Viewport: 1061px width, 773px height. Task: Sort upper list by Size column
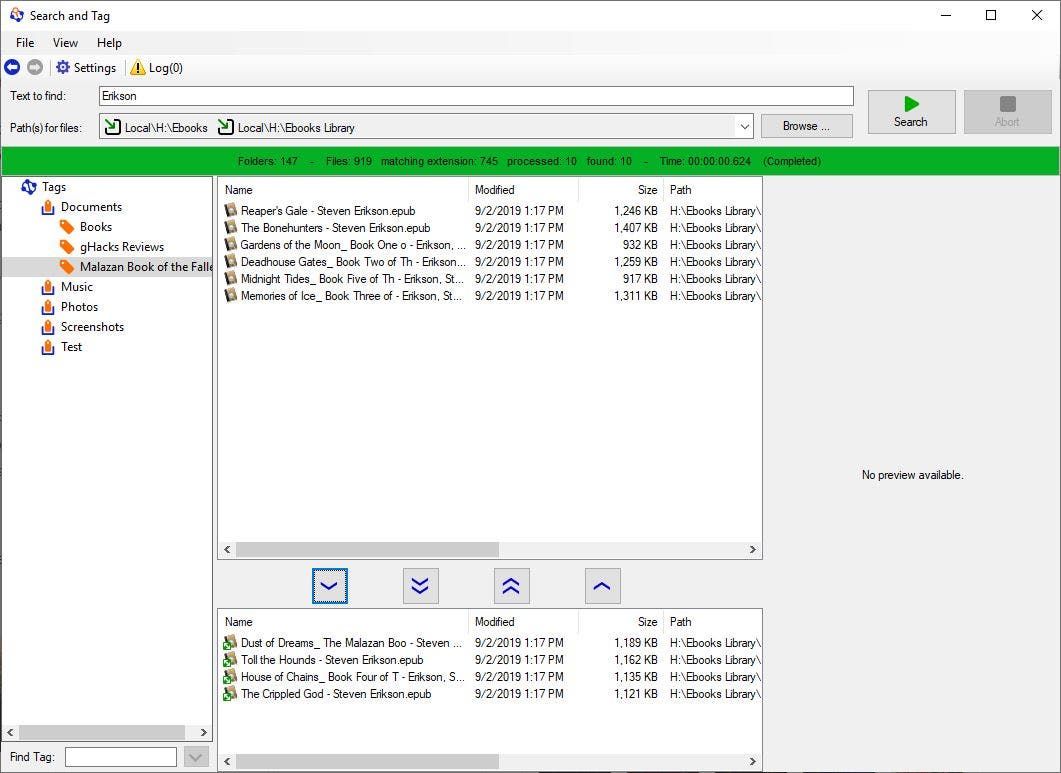[x=620, y=190]
